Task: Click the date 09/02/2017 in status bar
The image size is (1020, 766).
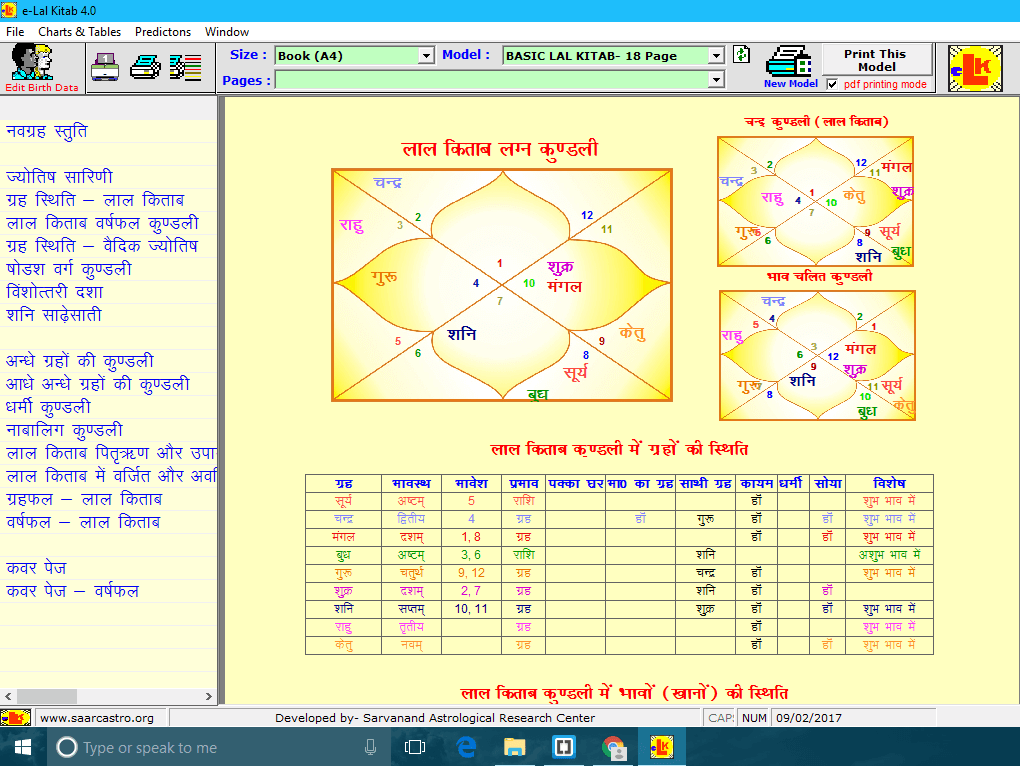Action: (809, 718)
